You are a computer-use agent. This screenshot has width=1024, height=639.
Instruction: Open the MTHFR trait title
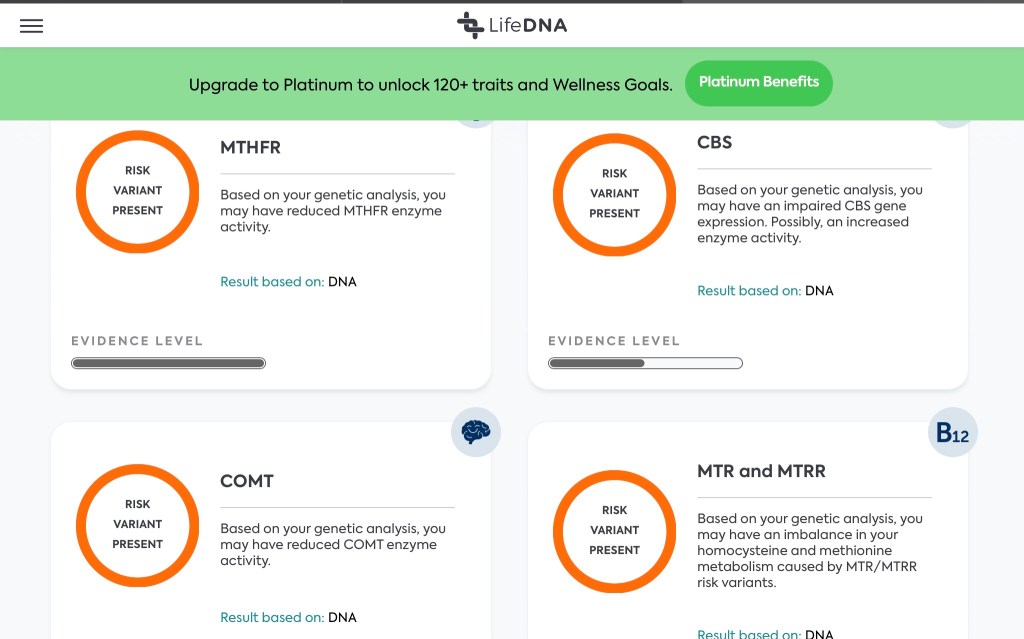click(250, 148)
